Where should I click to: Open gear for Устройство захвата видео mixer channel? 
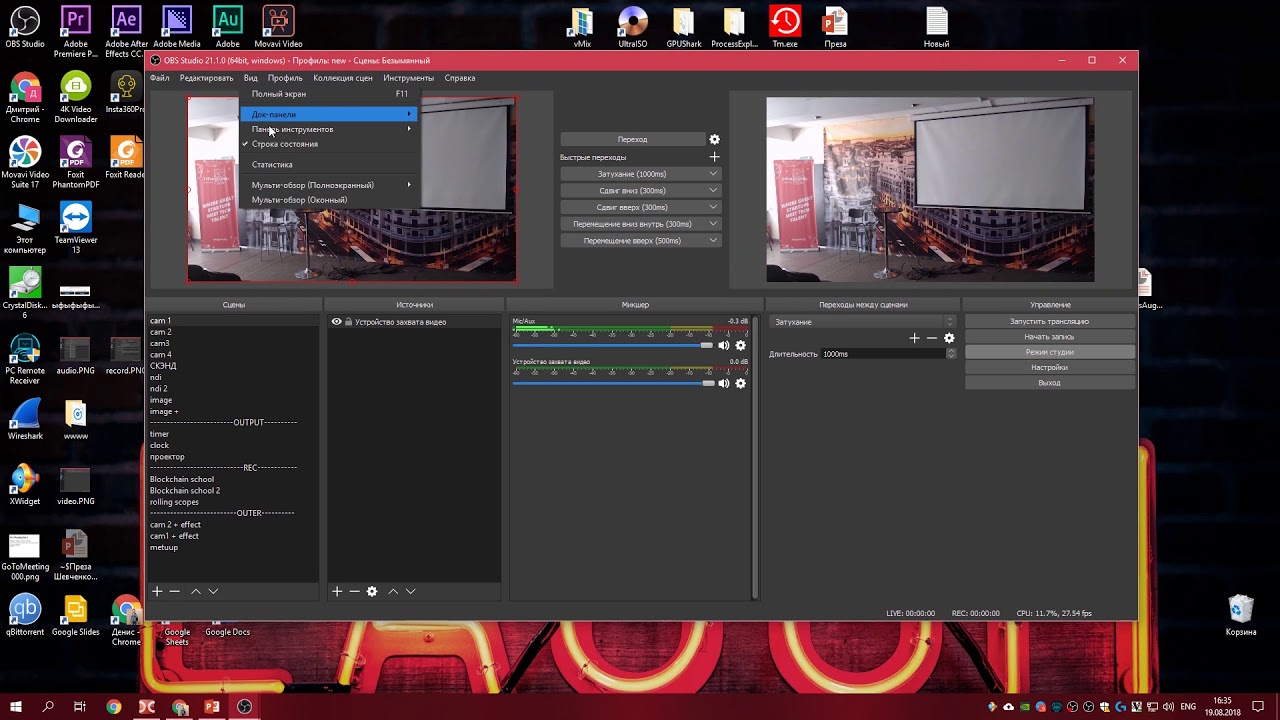click(741, 383)
